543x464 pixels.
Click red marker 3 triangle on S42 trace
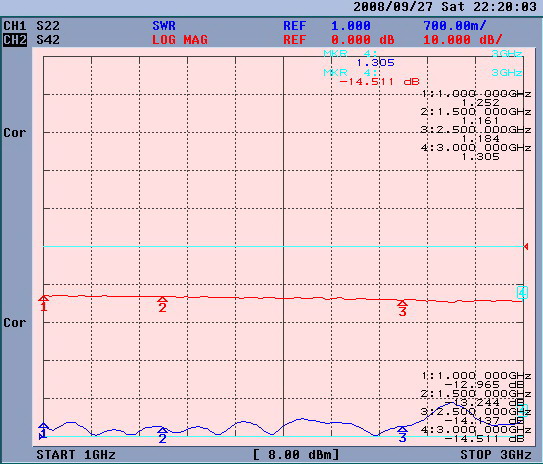point(402,303)
